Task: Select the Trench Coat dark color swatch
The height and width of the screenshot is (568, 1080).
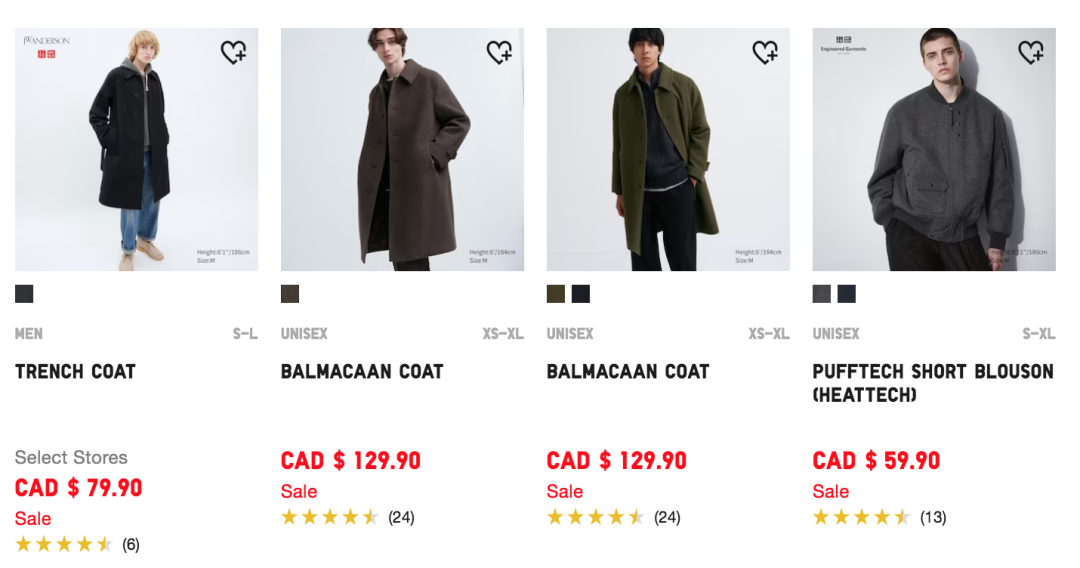Action: 24,294
